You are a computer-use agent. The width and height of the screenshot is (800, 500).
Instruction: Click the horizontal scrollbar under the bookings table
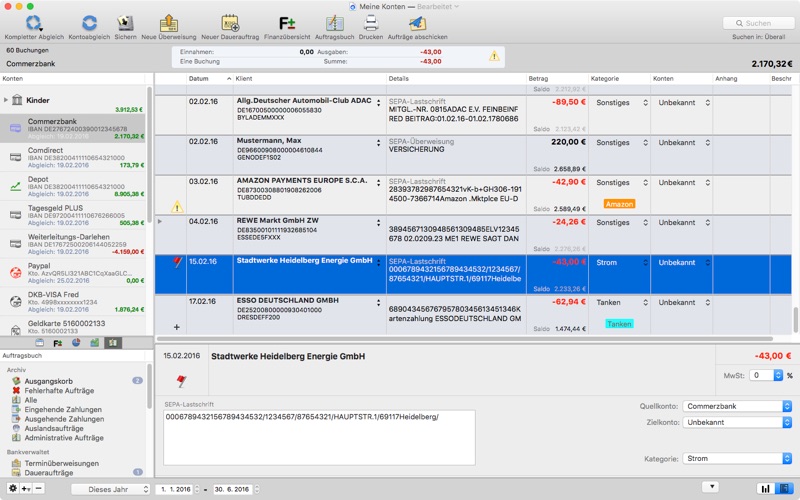464,339
